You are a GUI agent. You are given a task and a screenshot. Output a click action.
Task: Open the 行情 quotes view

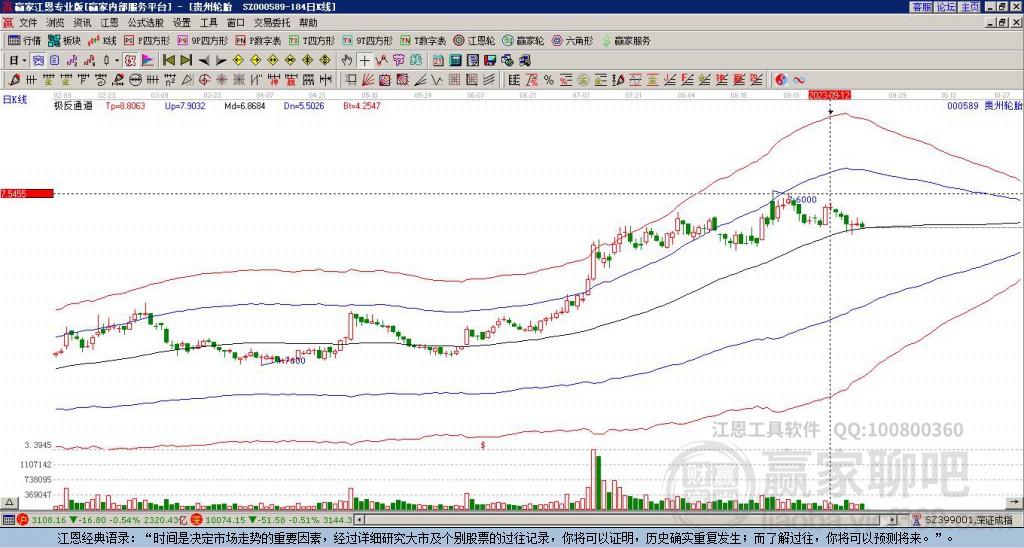(25, 40)
